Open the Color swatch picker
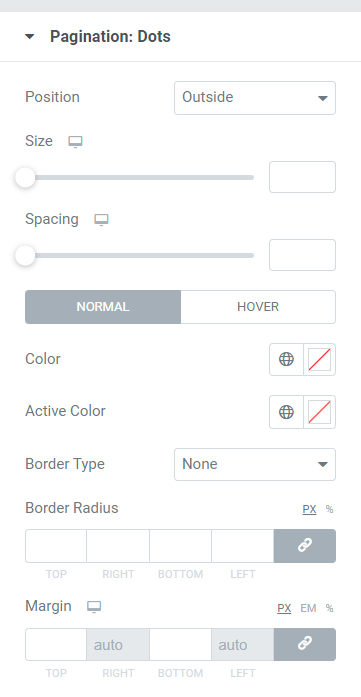Viewport: 361px width, 697px height. click(x=320, y=359)
